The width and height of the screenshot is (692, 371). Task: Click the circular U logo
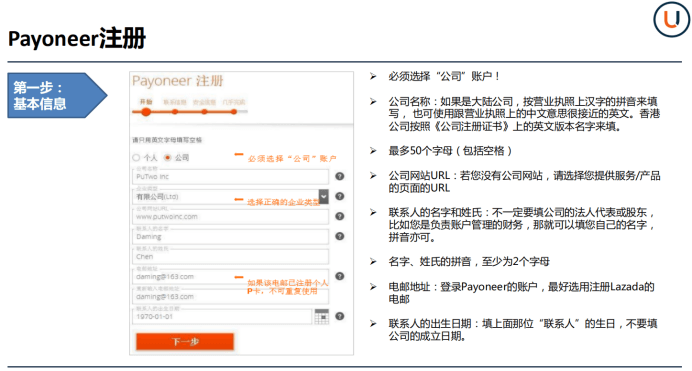pos(671,19)
